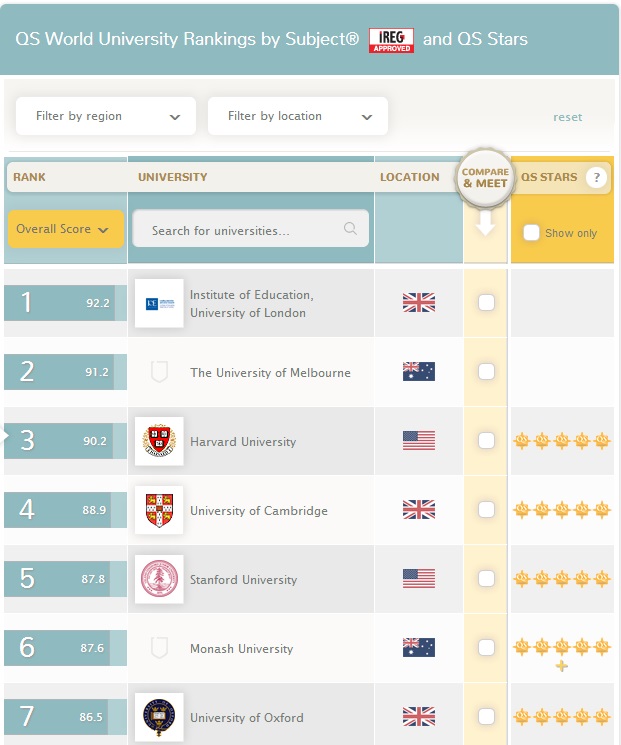The width and height of the screenshot is (621, 745).
Task: Click the Institute of Education logo
Action: (159, 303)
